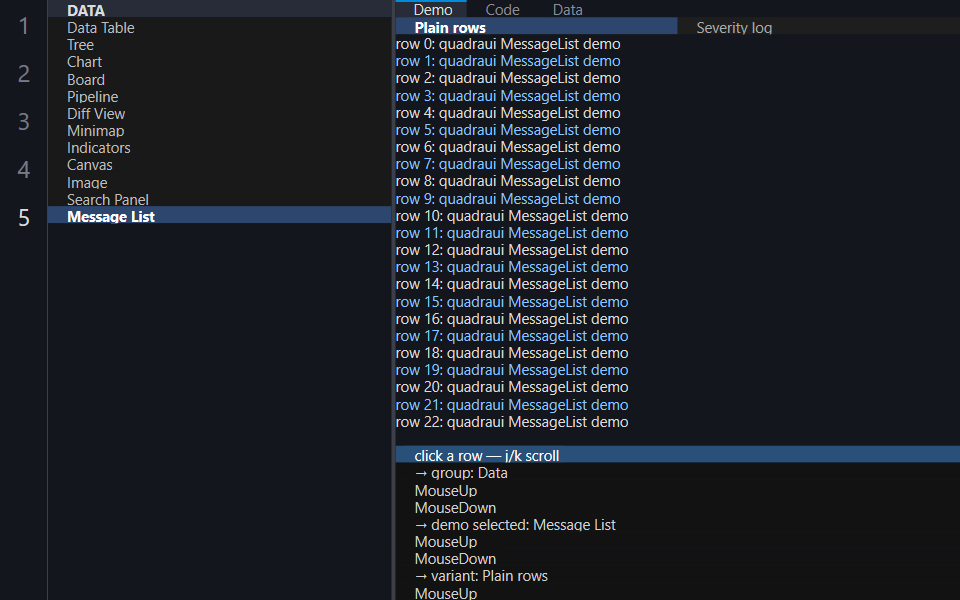
Task: Pick message row 18
Action: pos(512,353)
